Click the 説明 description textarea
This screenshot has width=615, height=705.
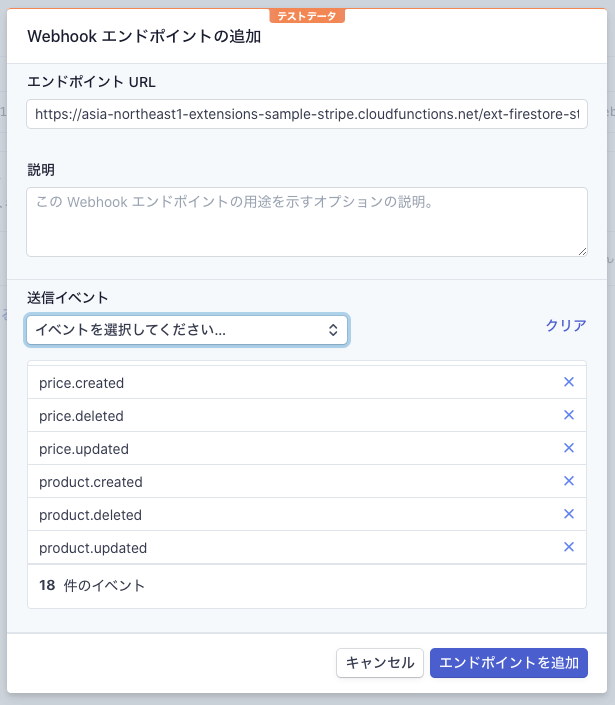point(307,222)
